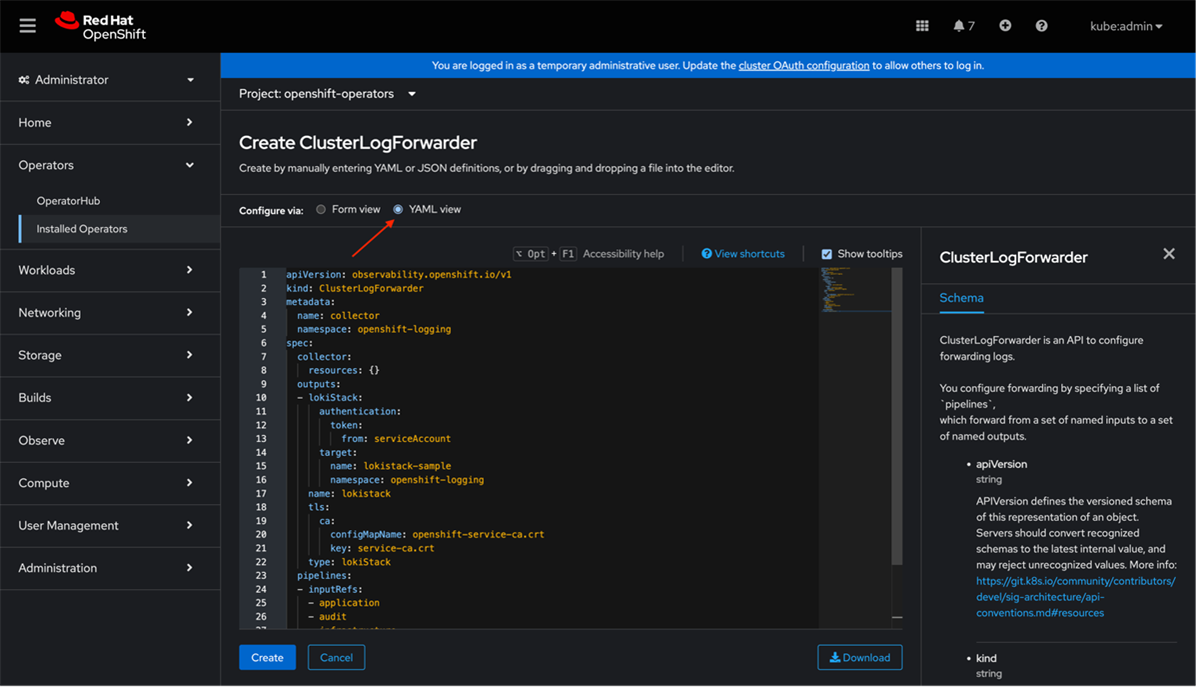This screenshot has width=1200, height=688.
Task: Open the notifications bell showing 7
Action: [x=964, y=26]
